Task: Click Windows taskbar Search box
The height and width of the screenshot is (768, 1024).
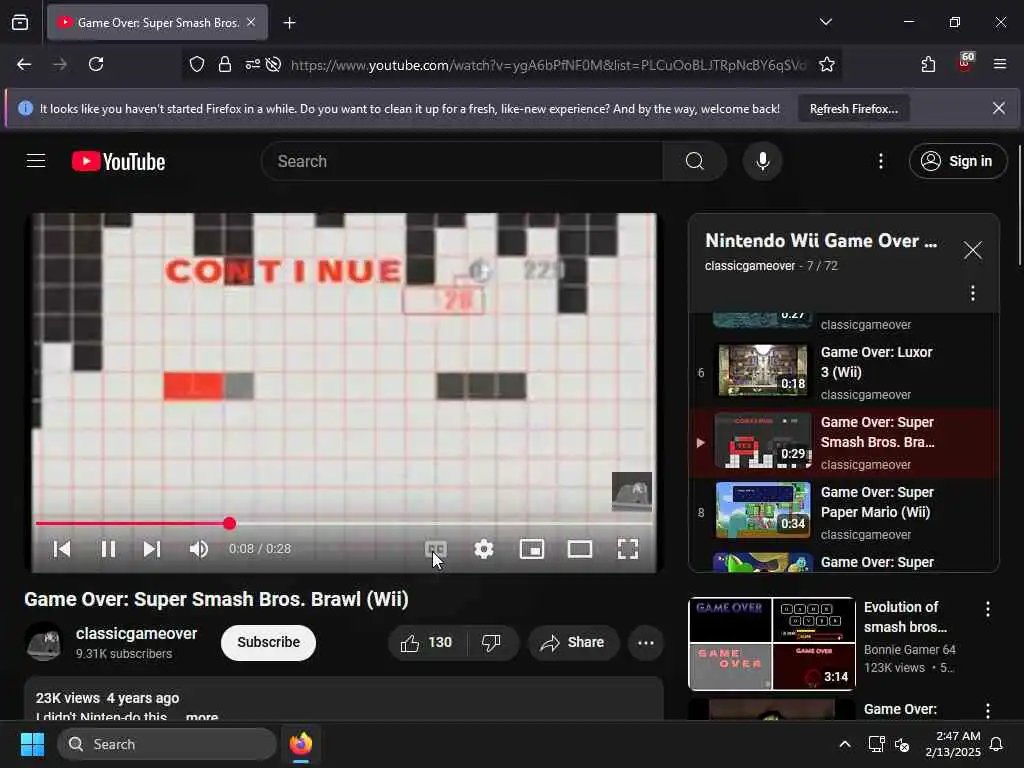Action: point(167,744)
